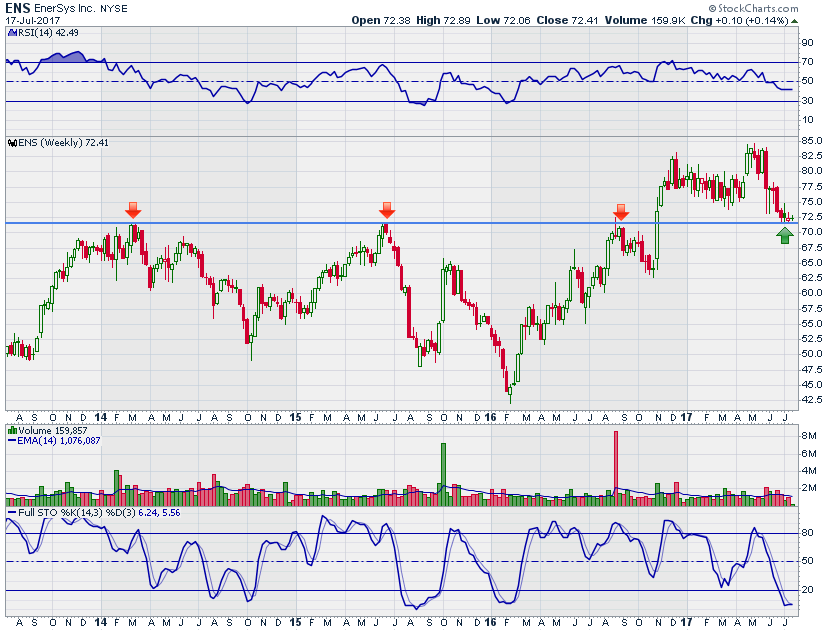Select the ENS (Weekly) 72.41 label
Viewport: 830px width, 635px height.
coord(64,143)
